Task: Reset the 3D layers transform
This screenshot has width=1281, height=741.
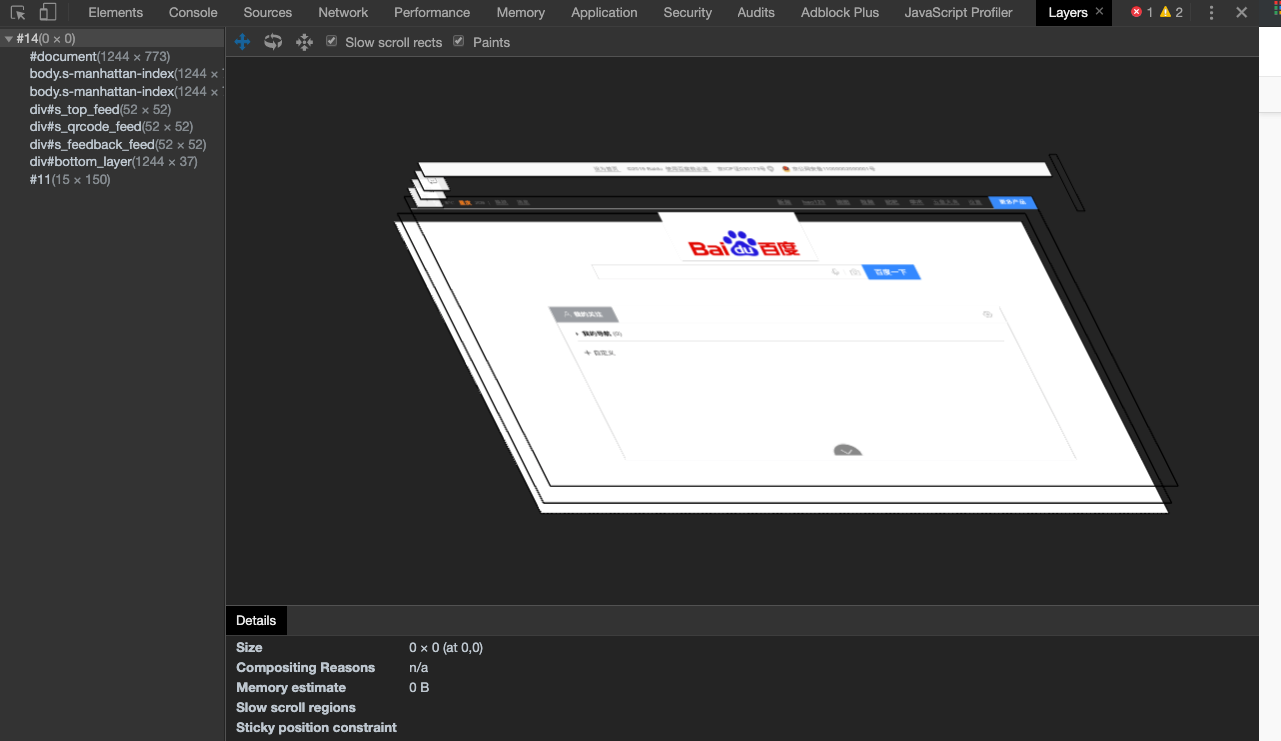Action: (304, 42)
